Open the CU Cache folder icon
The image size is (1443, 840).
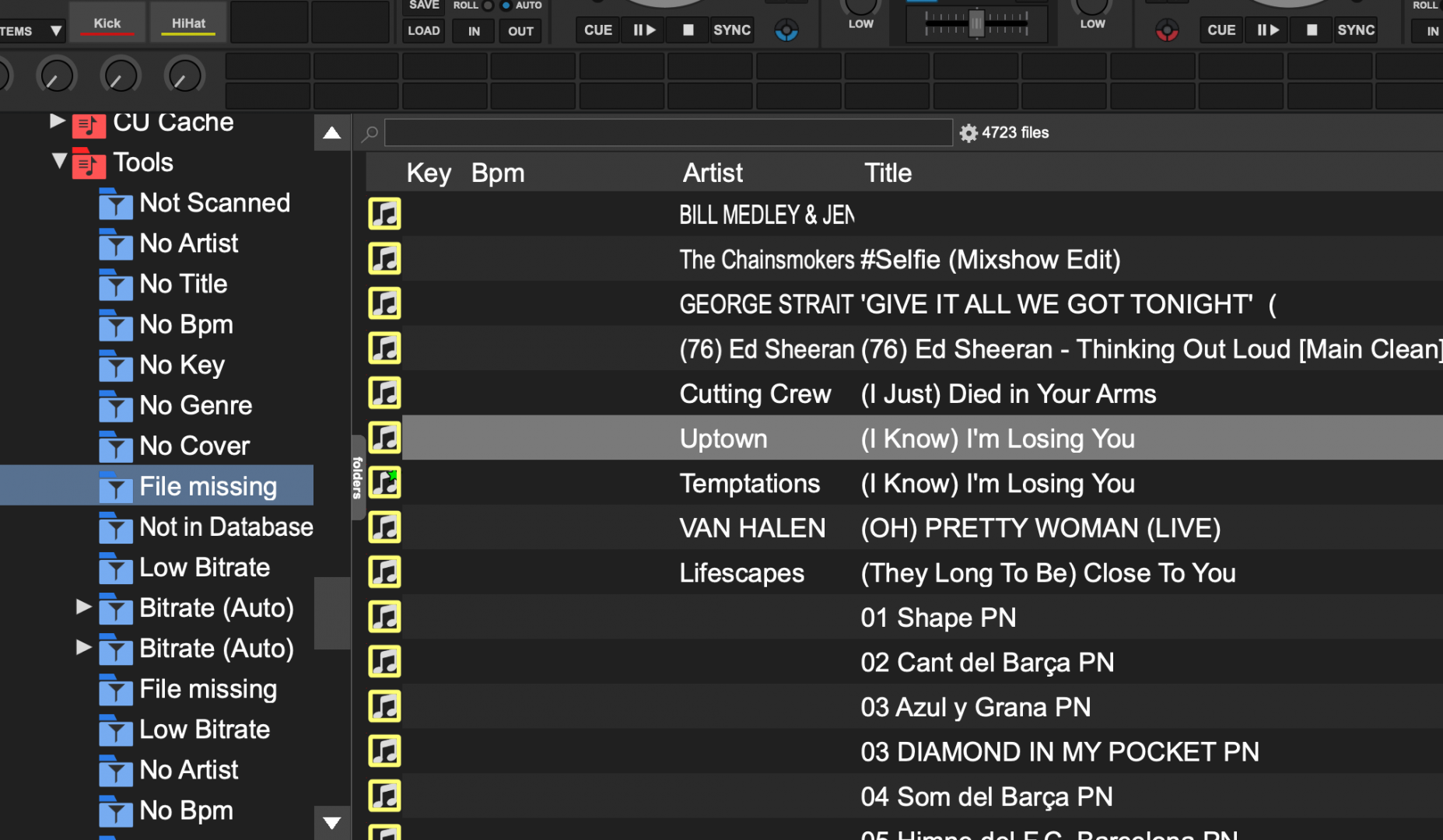tap(89, 124)
